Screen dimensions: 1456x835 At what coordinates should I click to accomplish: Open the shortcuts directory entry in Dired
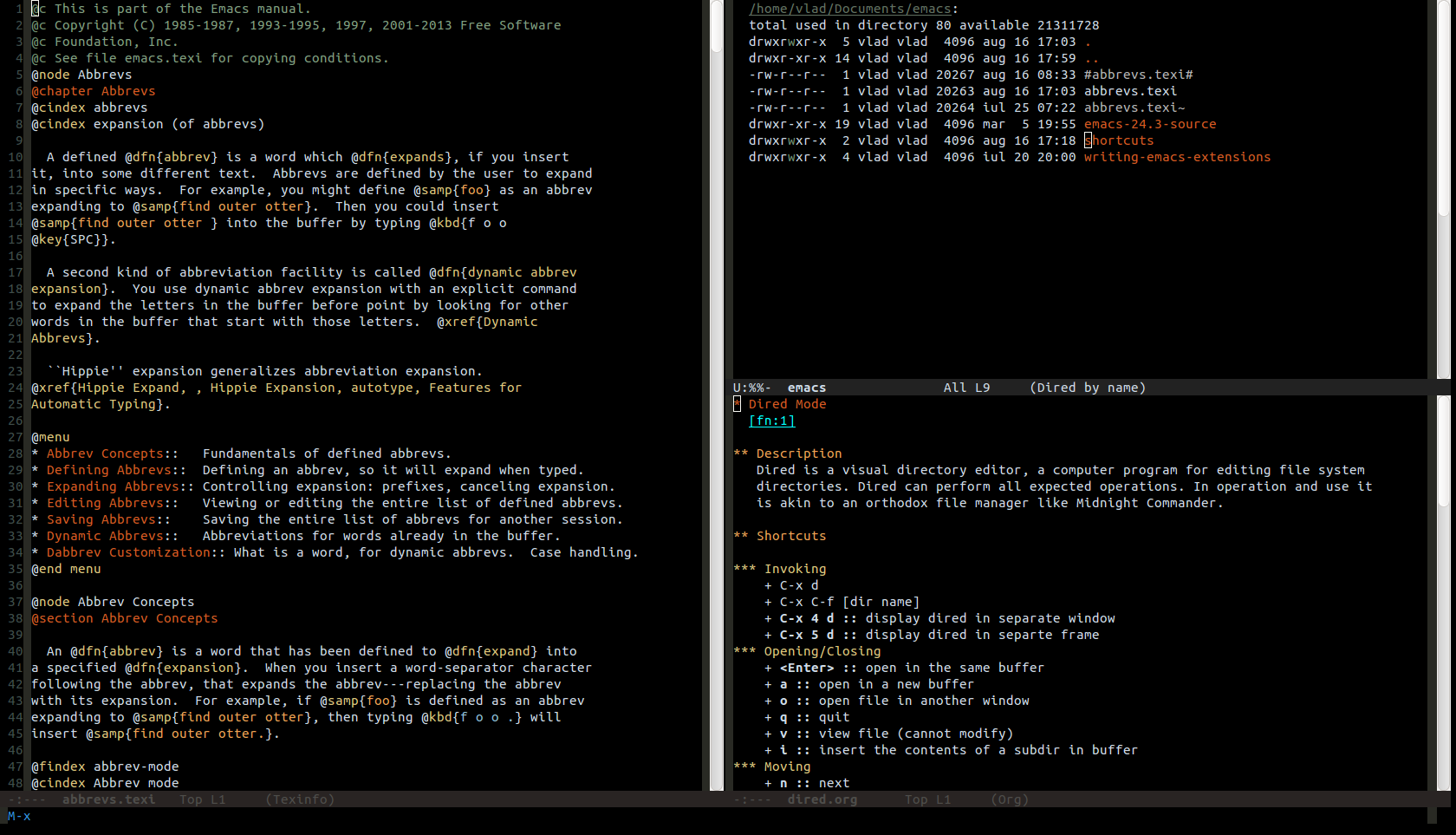pyautogui.click(x=1119, y=140)
